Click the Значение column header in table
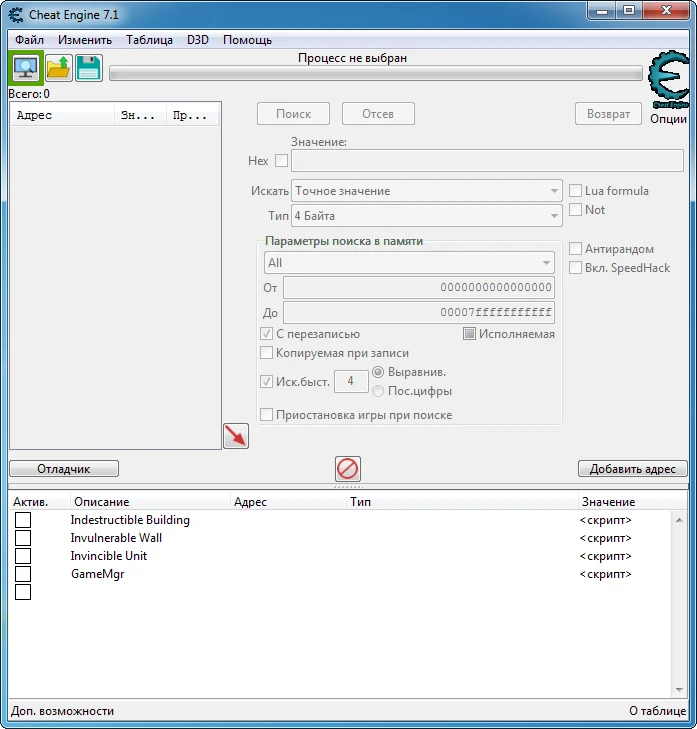The height and width of the screenshot is (729, 697). pyautogui.click(x=631, y=502)
